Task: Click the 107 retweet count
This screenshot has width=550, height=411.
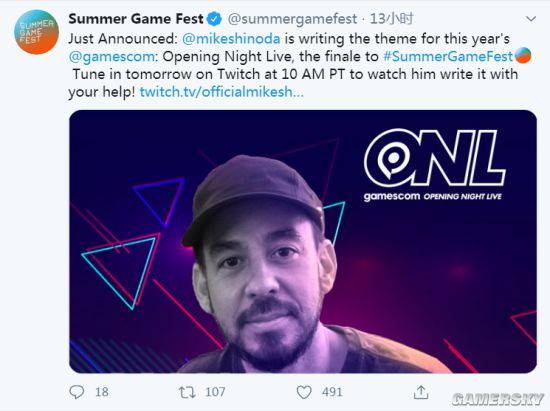Action: tap(215, 392)
